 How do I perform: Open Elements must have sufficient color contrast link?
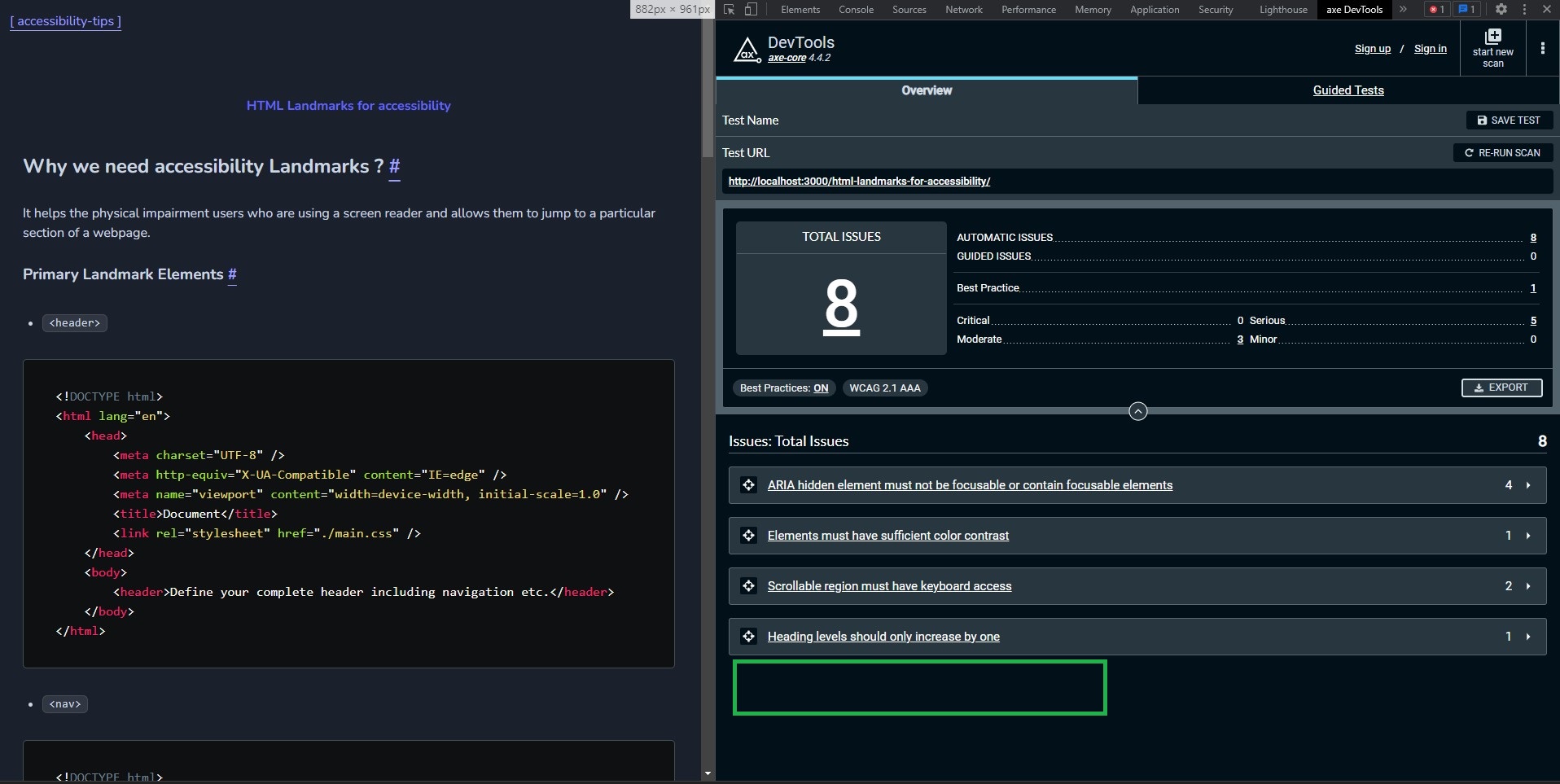[887, 536]
